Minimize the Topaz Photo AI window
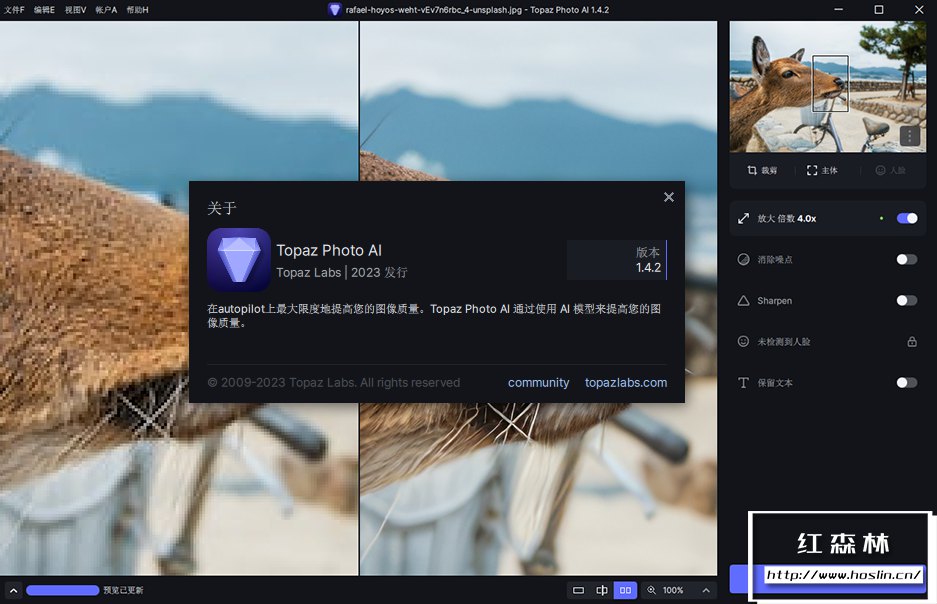This screenshot has width=937, height=604. [838, 10]
